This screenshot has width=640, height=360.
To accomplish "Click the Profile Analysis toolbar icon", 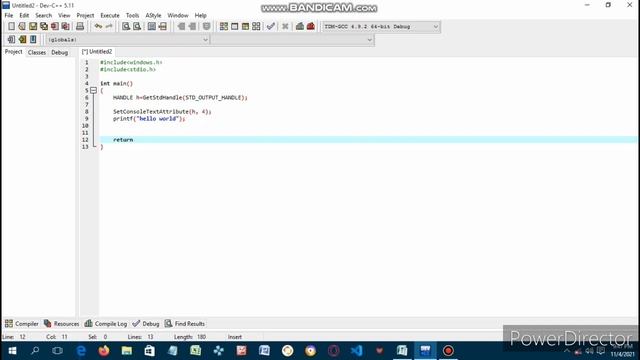I will (300, 26).
